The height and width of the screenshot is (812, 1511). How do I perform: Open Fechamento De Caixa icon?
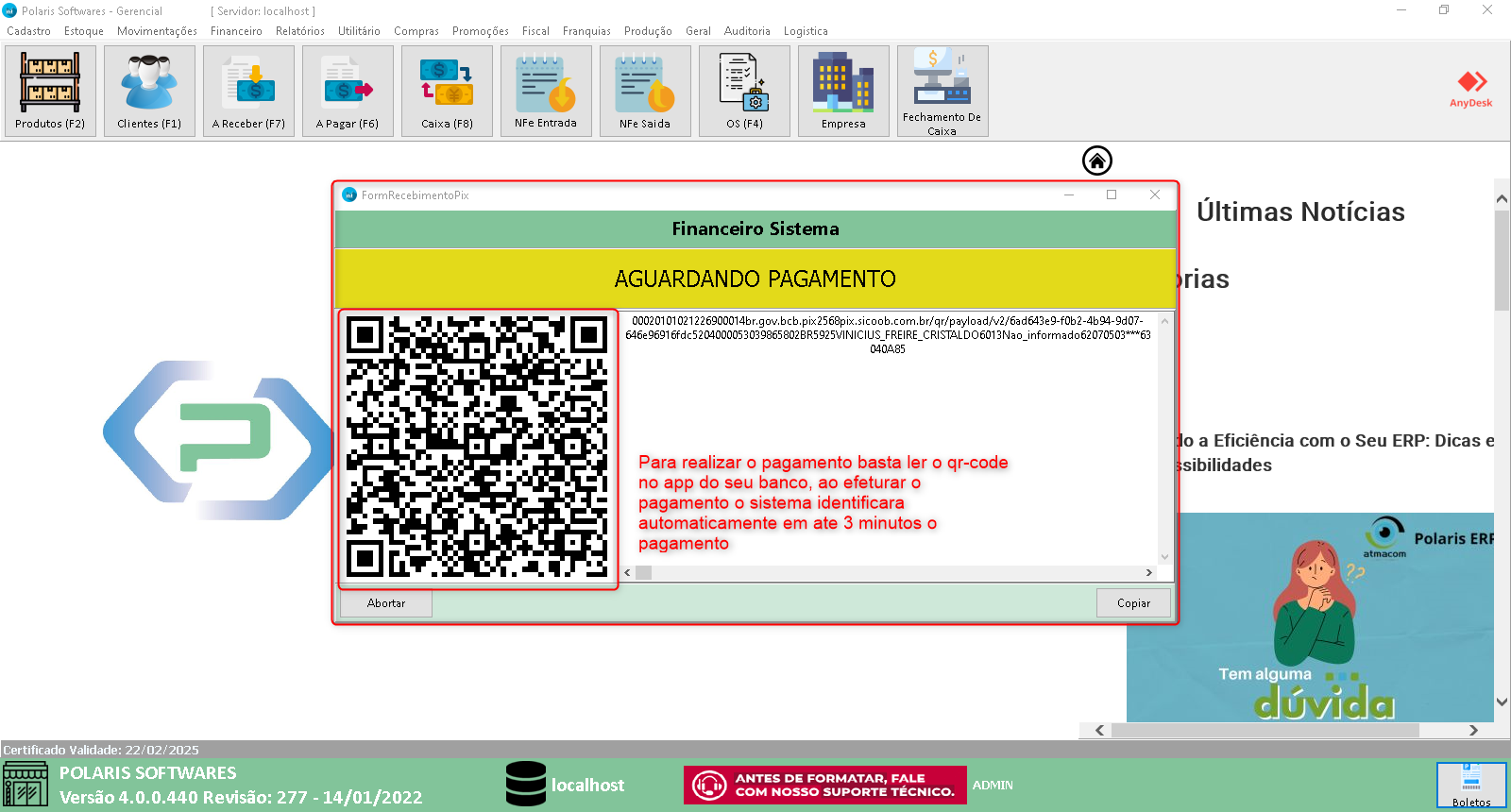click(942, 92)
